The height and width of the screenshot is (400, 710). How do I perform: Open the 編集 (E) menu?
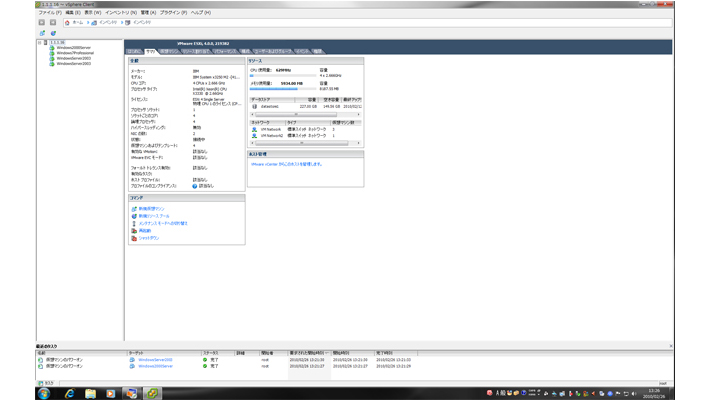pos(72,13)
